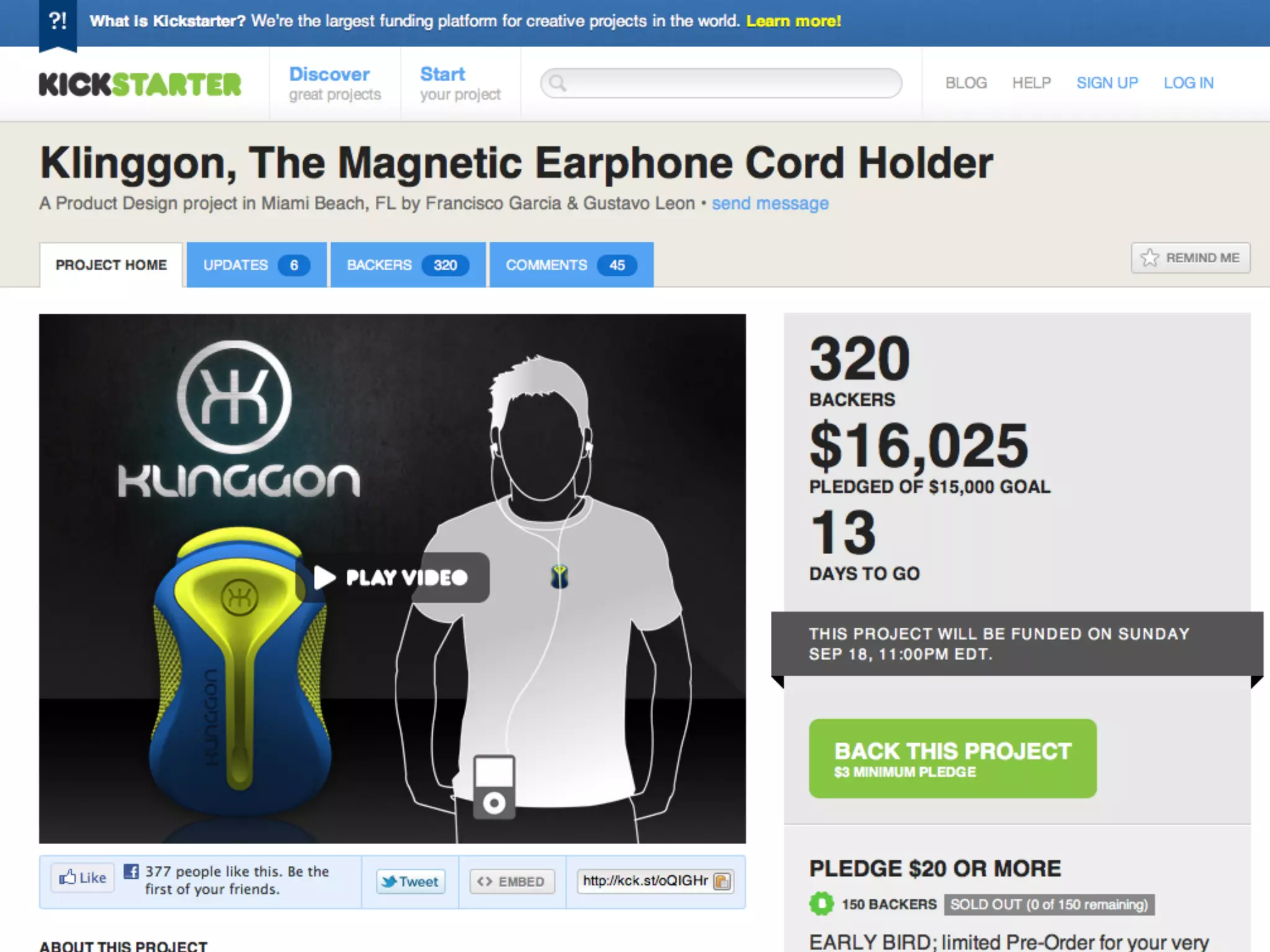Open the Comments tab
The image size is (1270, 952).
(571, 265)
